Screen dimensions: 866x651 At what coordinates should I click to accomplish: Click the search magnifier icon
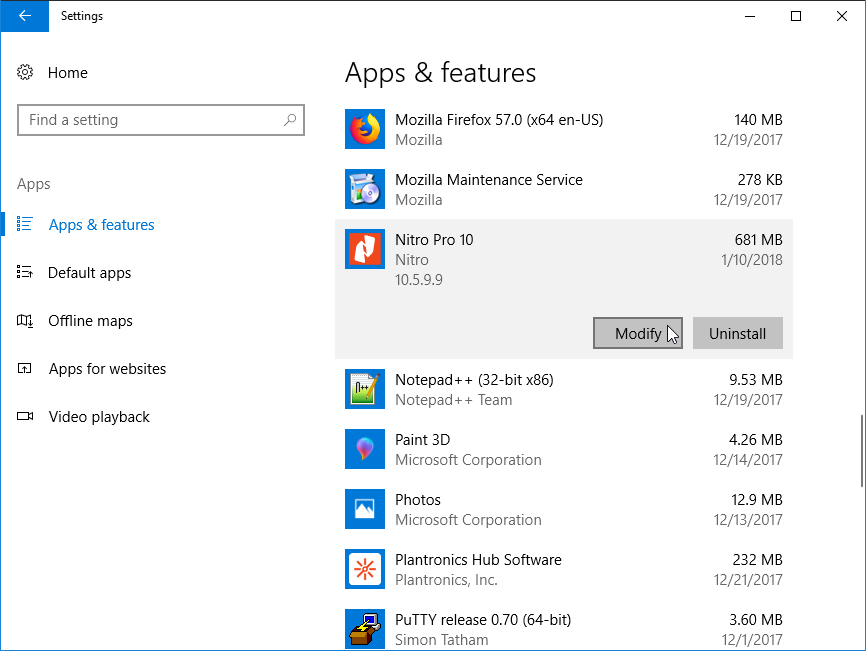point(289,120)
